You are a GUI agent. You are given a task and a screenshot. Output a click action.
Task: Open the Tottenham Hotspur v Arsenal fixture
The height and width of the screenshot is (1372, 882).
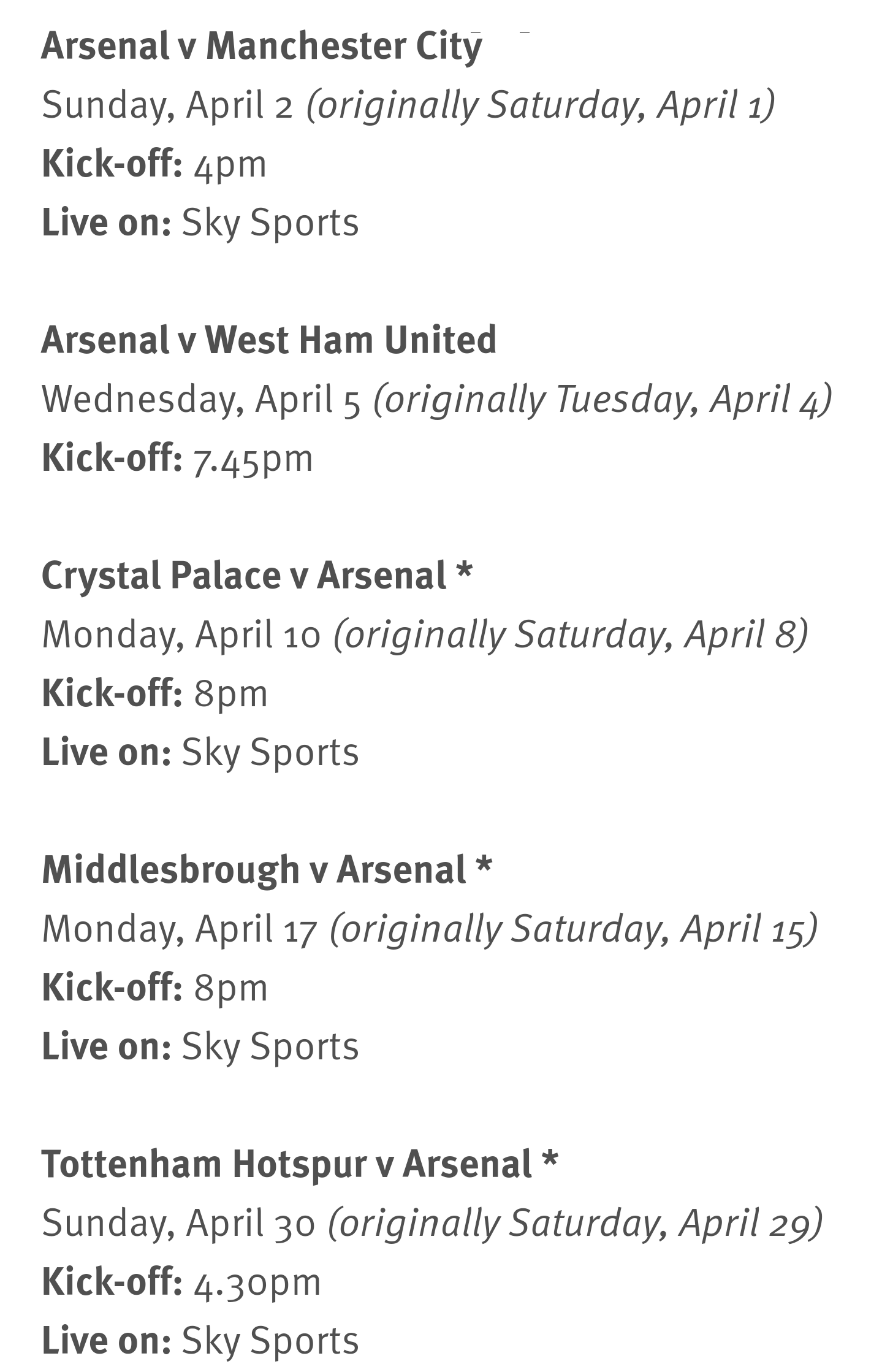coord(286,1165)
